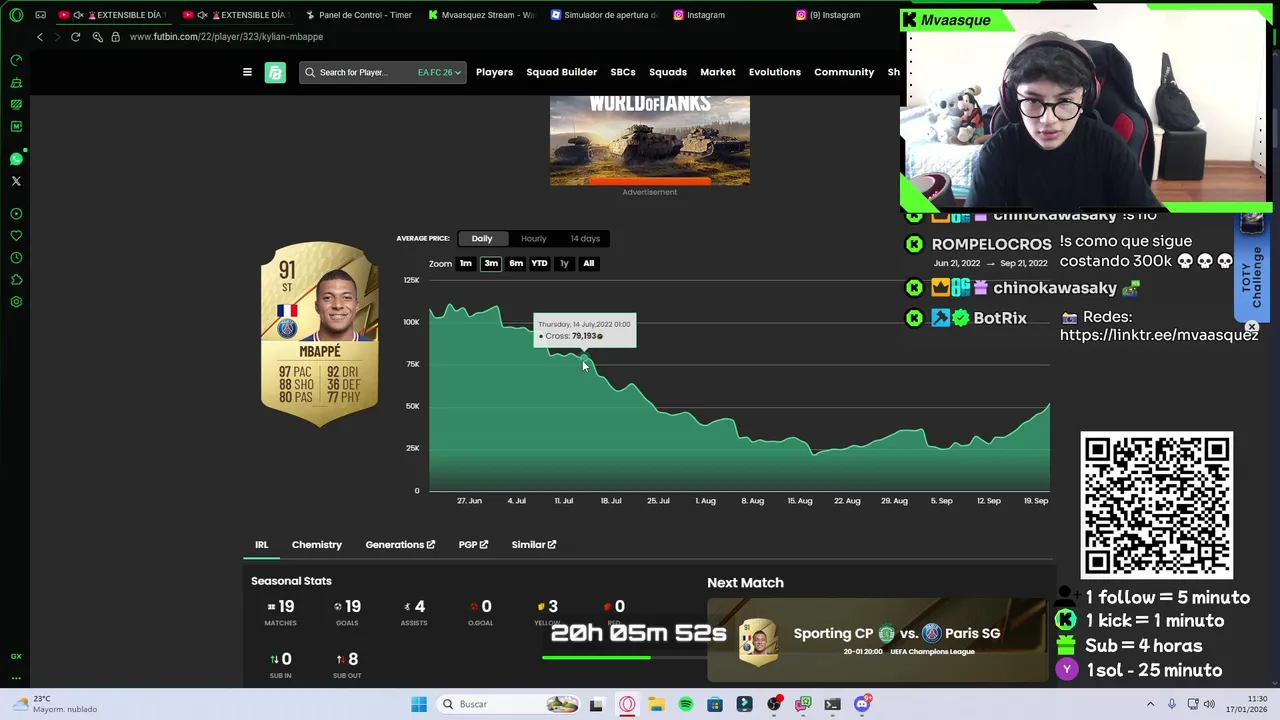Open Windows Start menu
Image resolution: width=1280 pixels, height=720 pixels.
point(419,704)
